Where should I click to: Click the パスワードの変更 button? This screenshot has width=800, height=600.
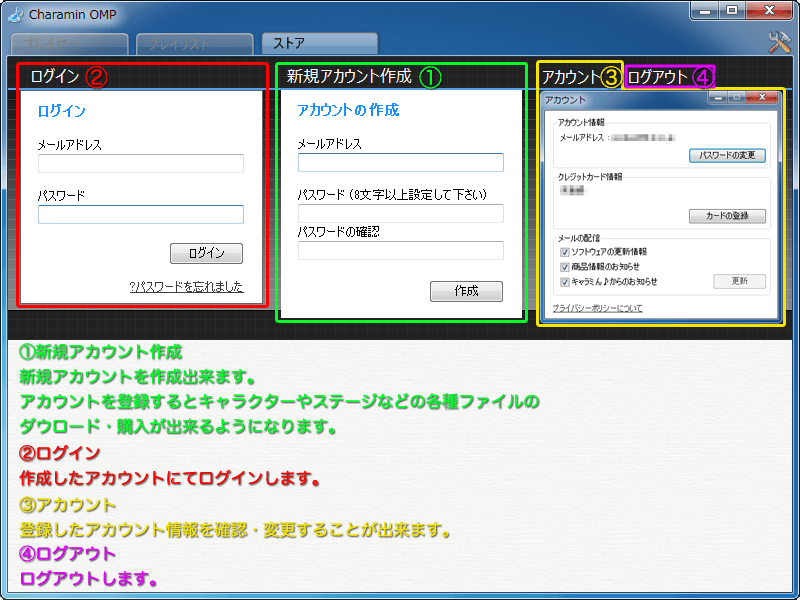727,155
